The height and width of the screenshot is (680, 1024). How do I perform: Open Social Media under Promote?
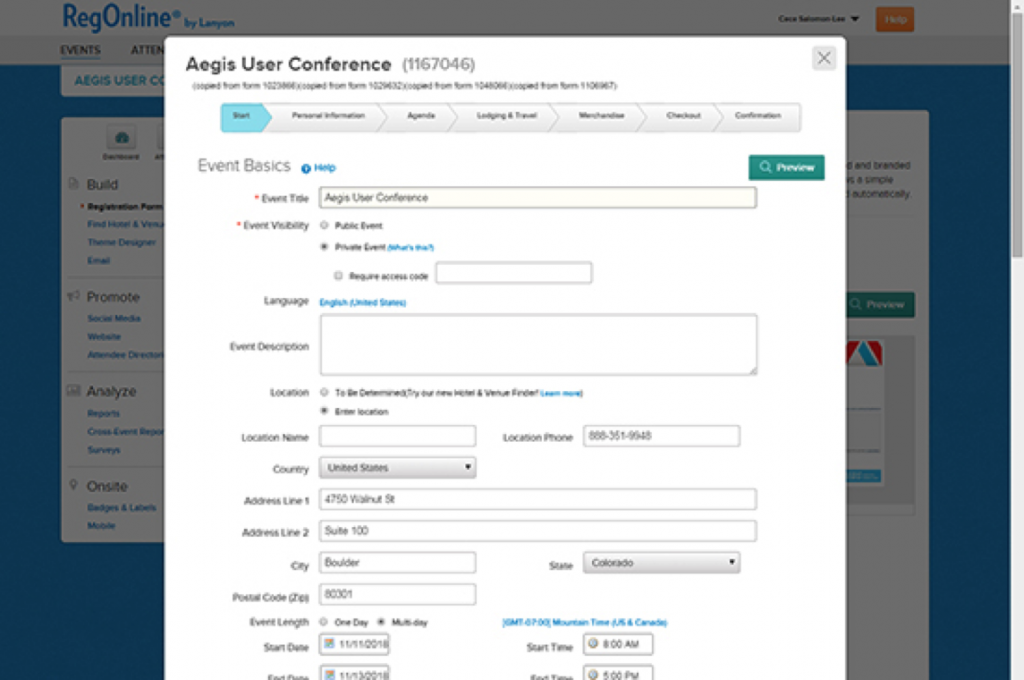click(114, 319)
